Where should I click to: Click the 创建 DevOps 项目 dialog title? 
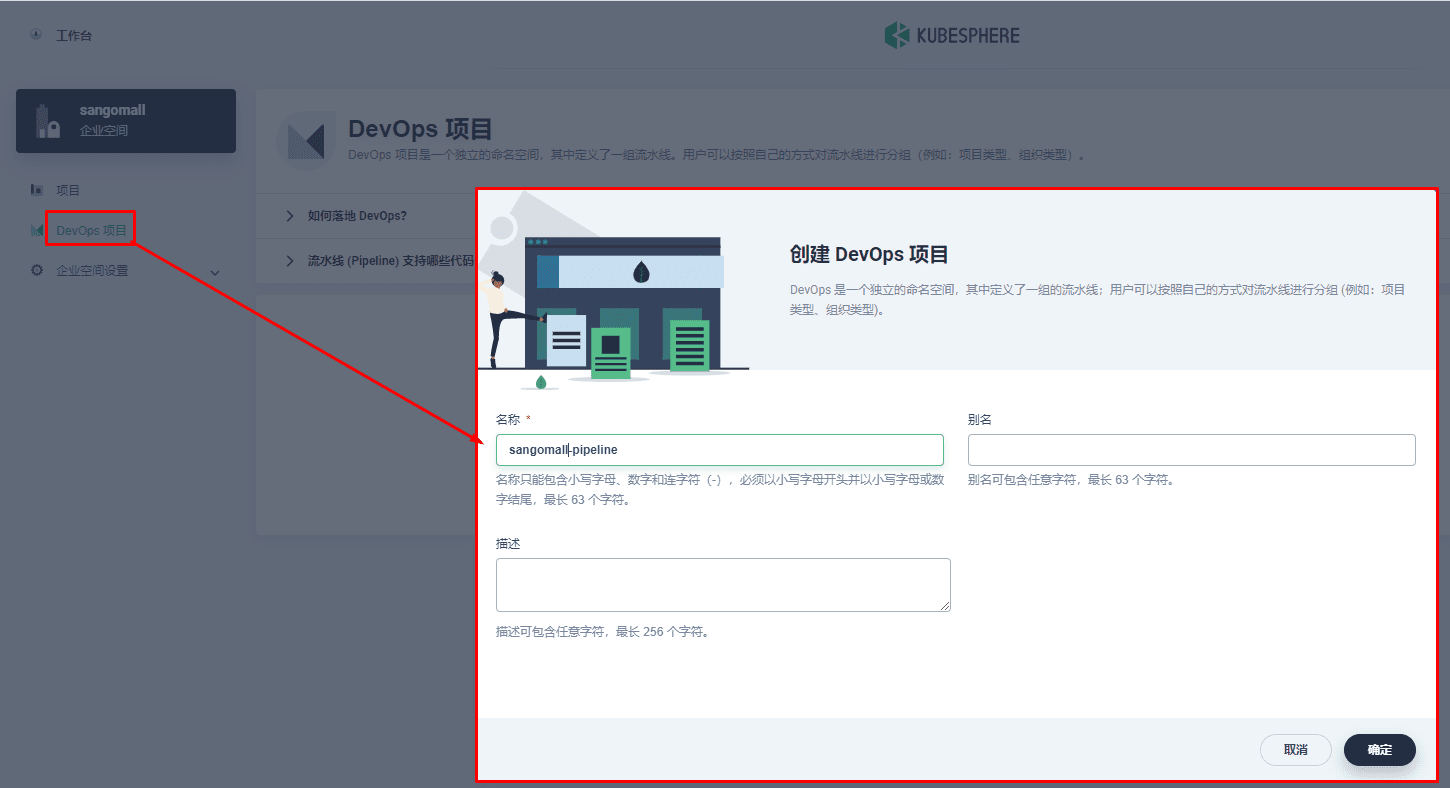869,254
